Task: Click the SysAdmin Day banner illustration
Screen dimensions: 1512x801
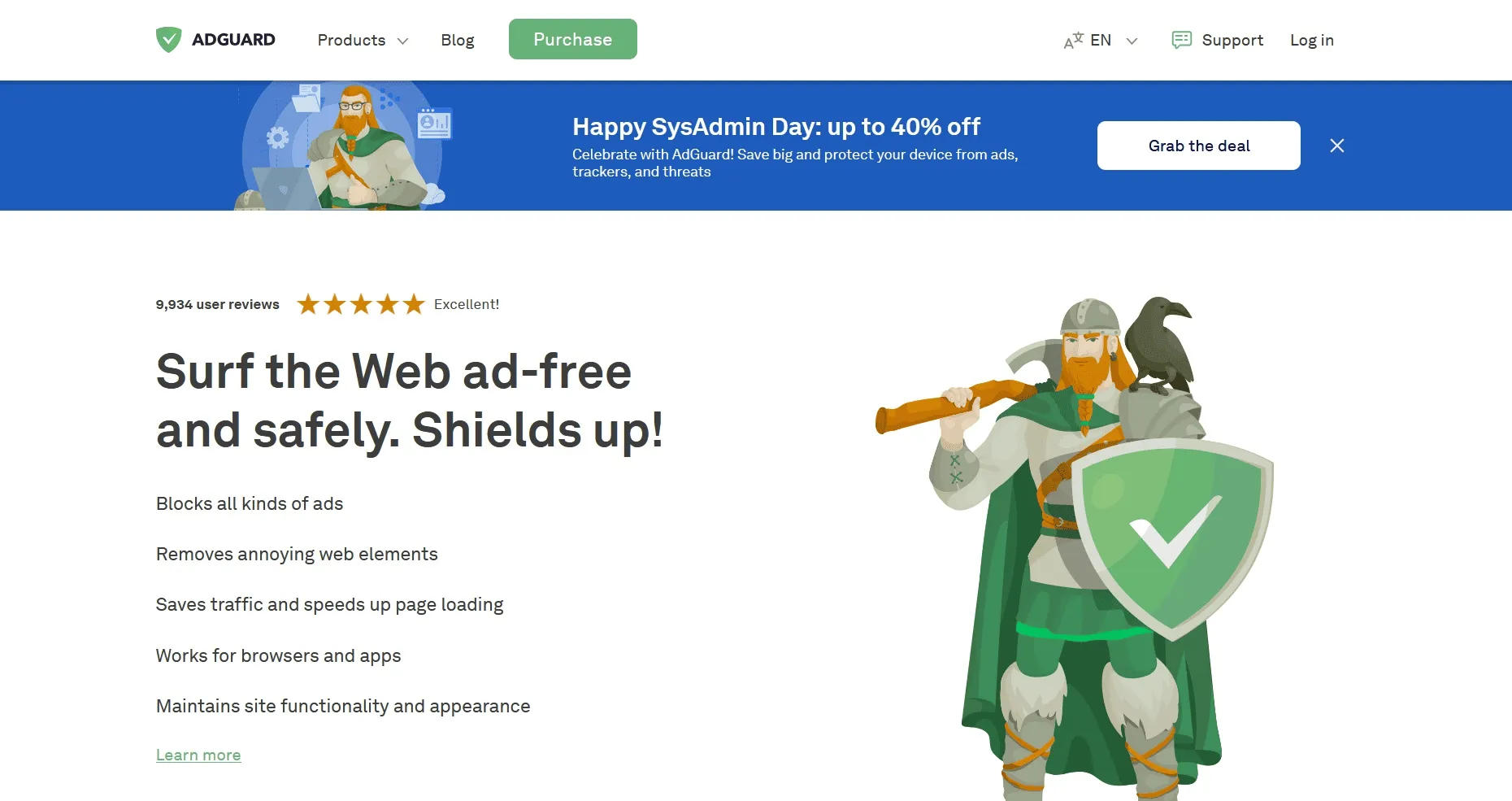Action: coord(344,146)
